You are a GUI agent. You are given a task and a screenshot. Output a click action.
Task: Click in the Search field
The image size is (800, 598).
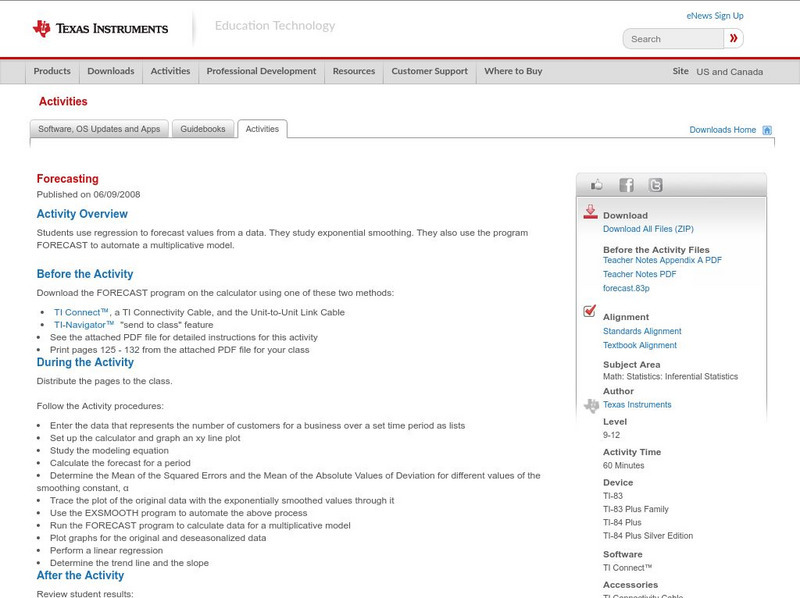coord(673,39)
